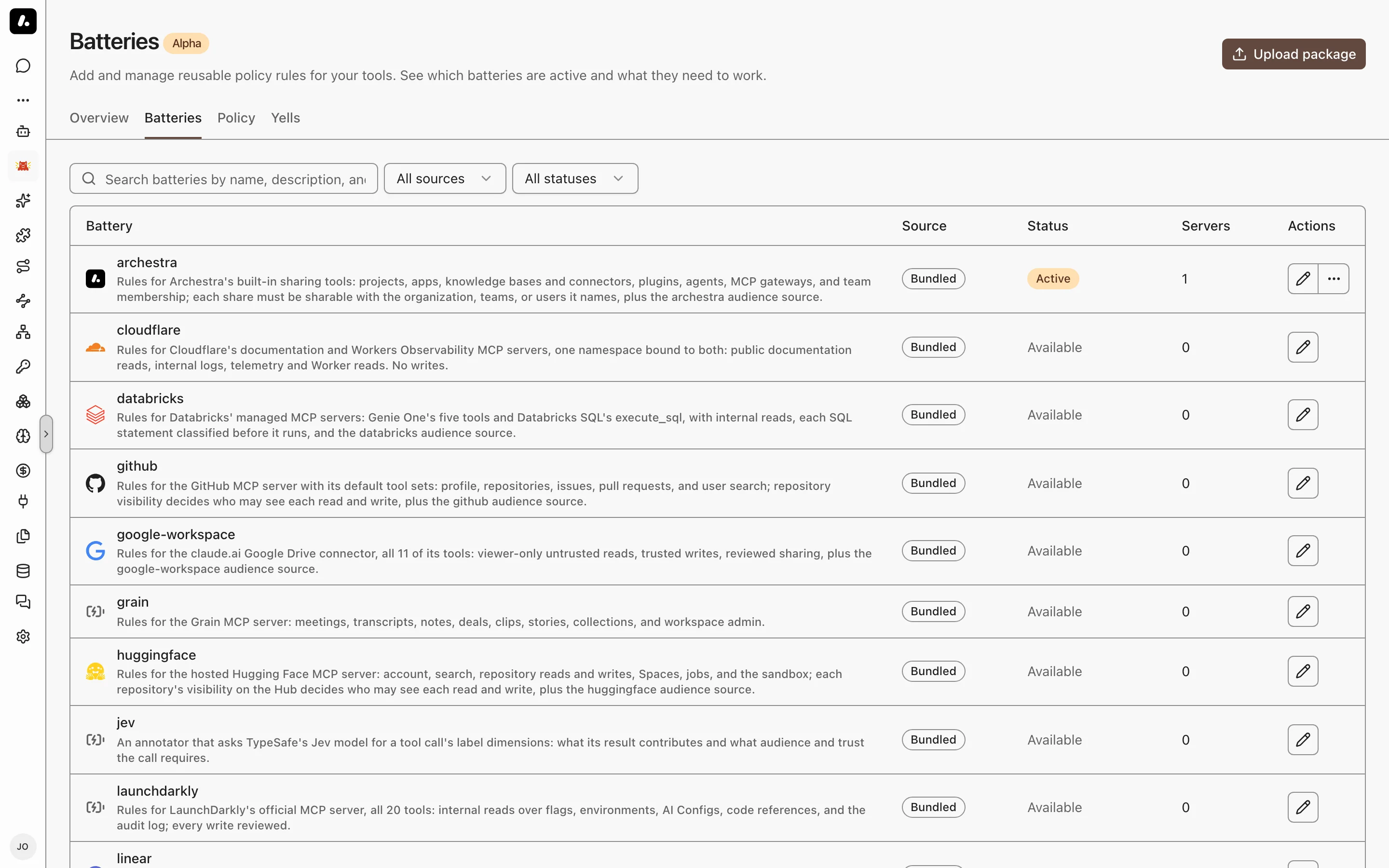1389x868 pixels.
Task: Click the github battery name
Action: [x=137, y=466]
